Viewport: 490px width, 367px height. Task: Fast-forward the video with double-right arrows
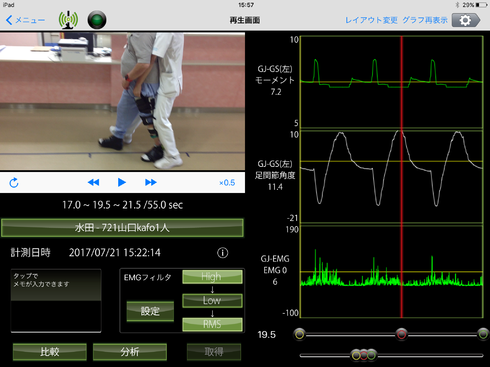(x=151, y=182)
